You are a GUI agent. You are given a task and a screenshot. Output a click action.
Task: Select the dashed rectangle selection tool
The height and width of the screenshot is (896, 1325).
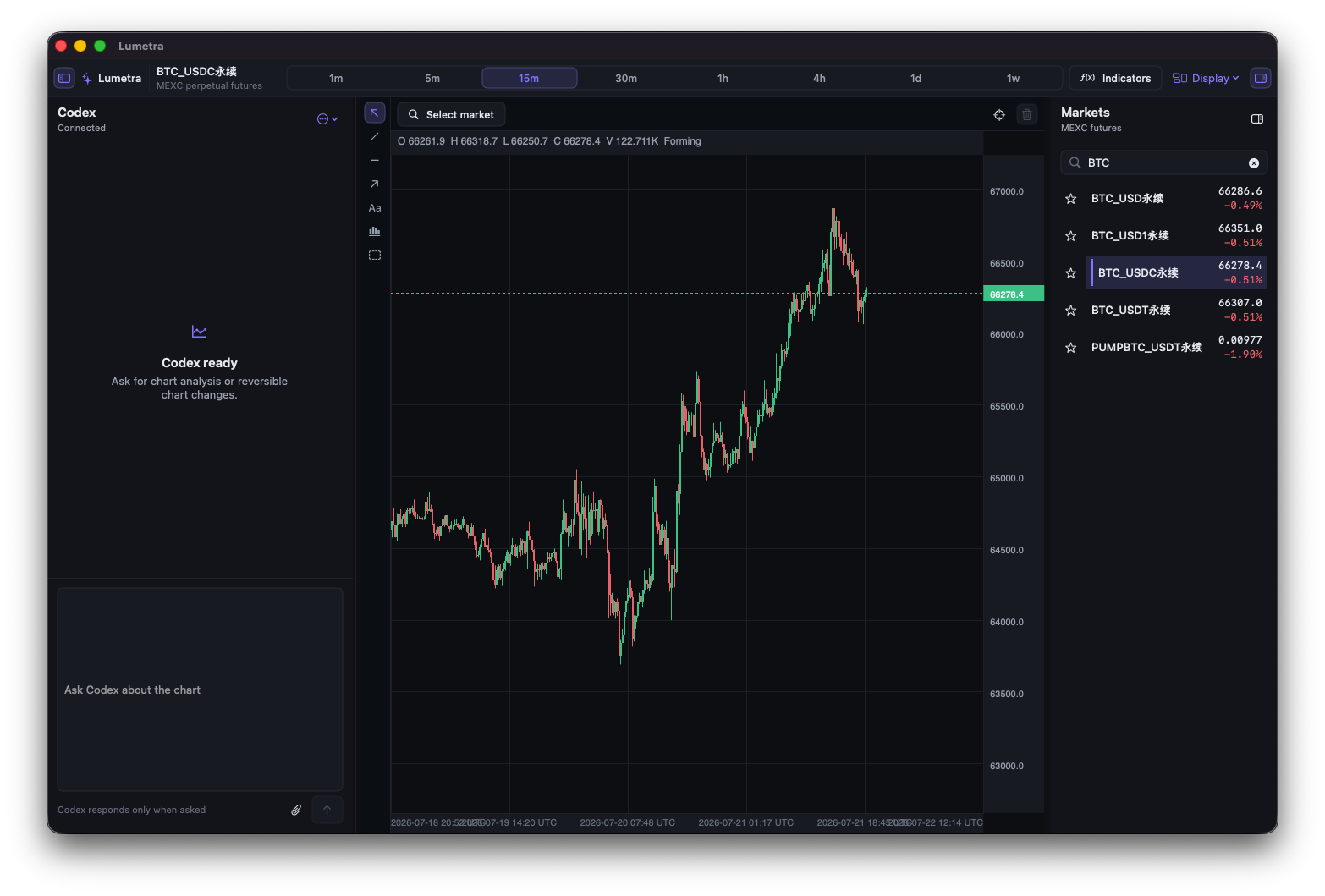point(375,255)
